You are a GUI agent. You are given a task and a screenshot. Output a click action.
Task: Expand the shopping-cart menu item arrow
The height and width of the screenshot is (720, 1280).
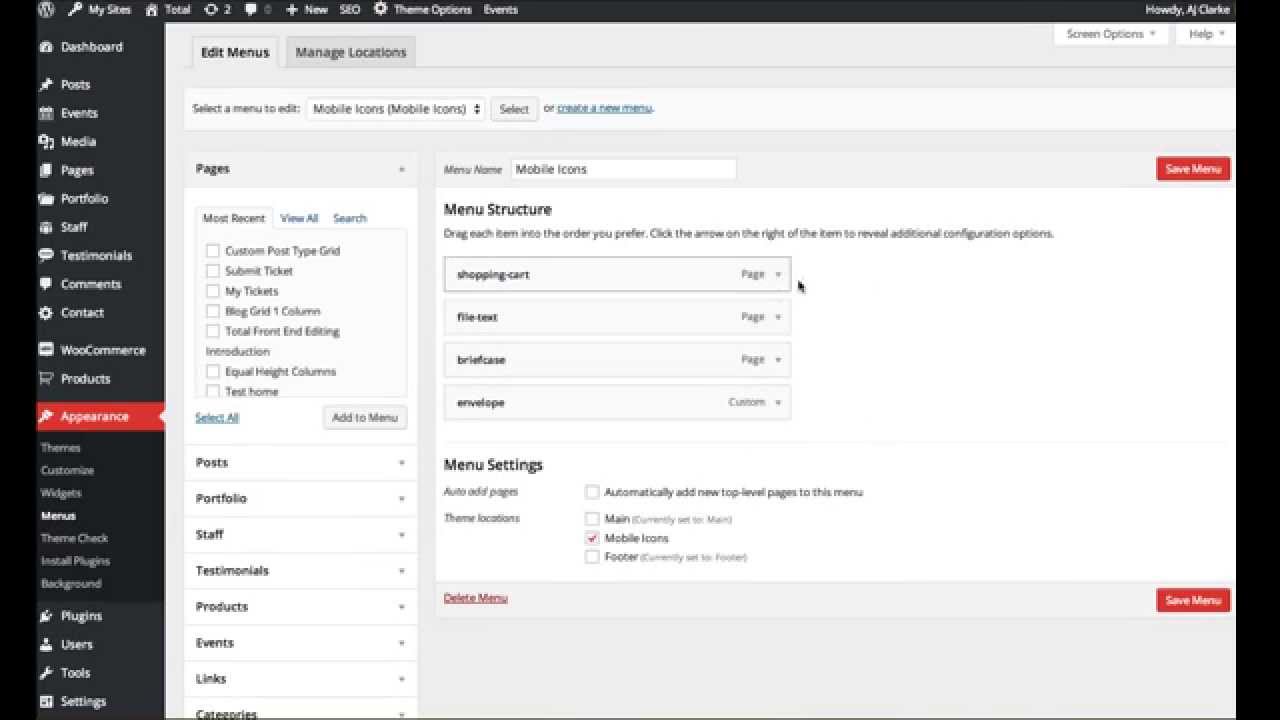[778, 274]
